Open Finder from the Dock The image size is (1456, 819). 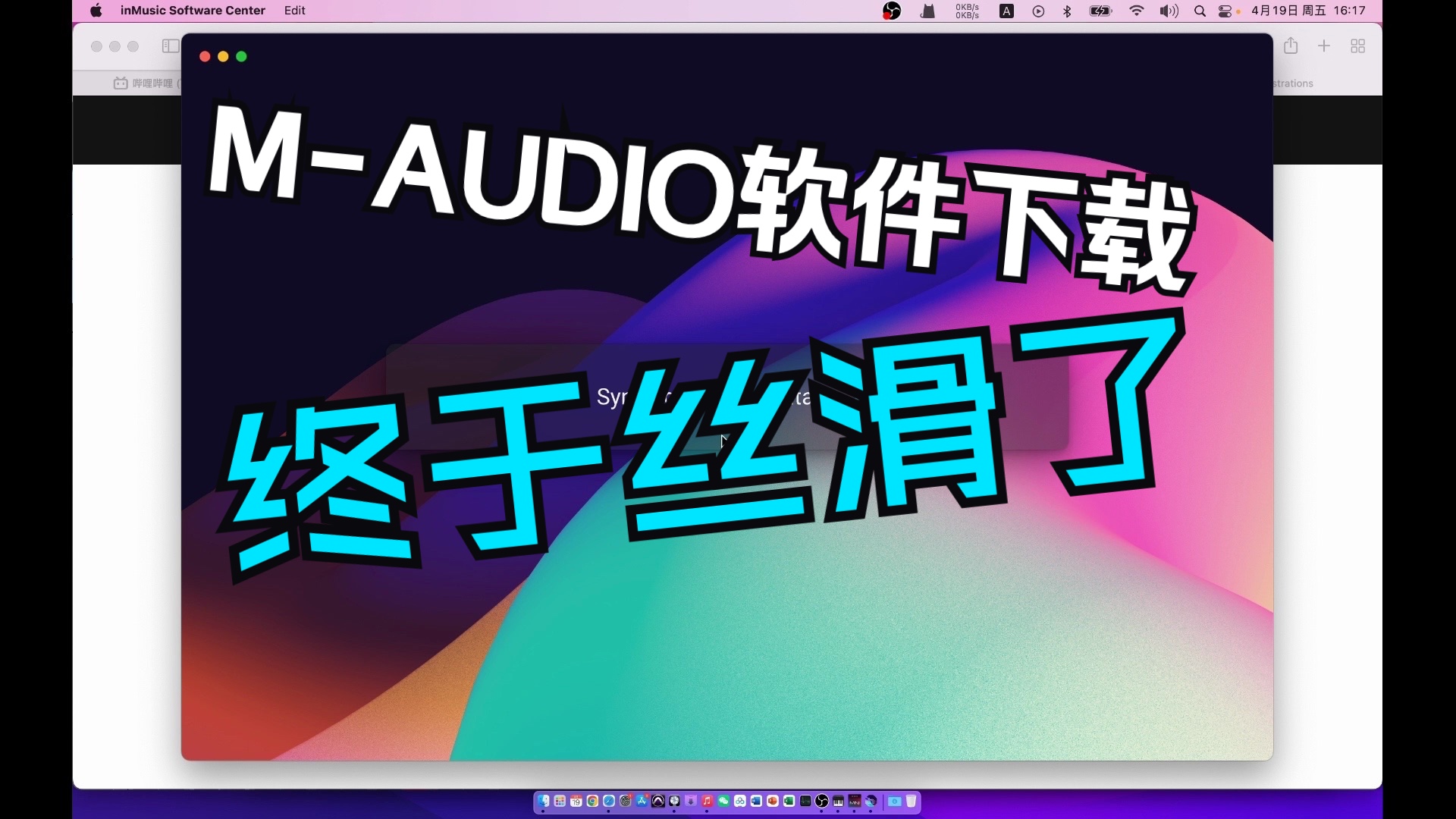coord(543,801)
